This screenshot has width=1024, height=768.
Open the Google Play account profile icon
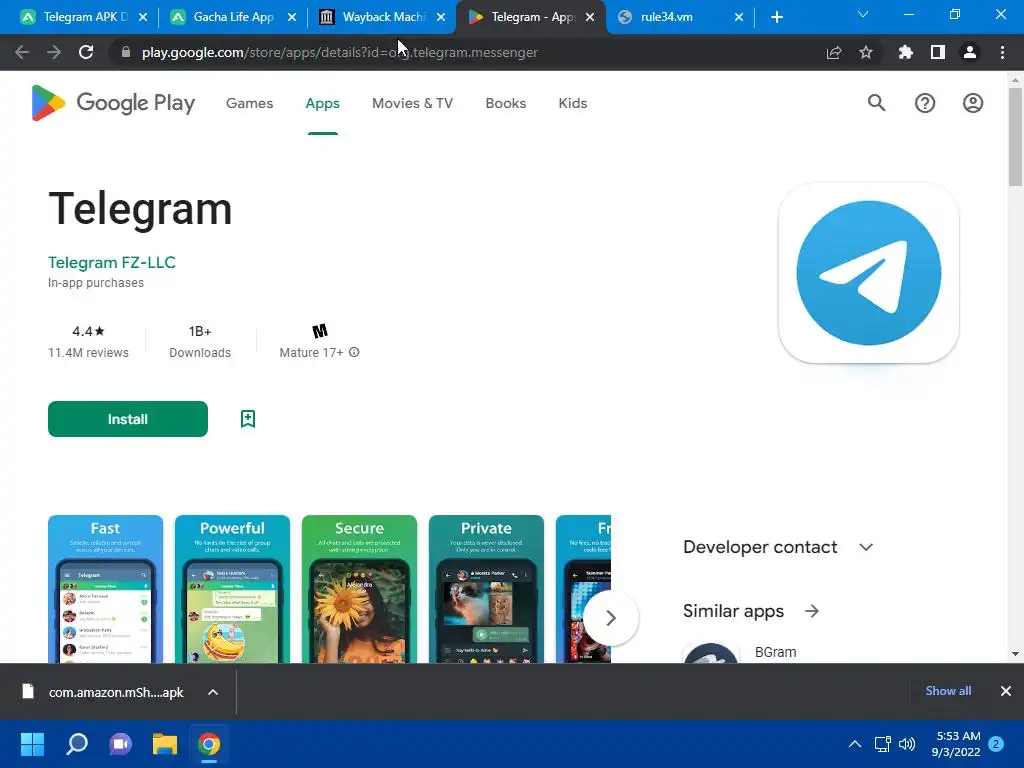[x=973, y=103]
